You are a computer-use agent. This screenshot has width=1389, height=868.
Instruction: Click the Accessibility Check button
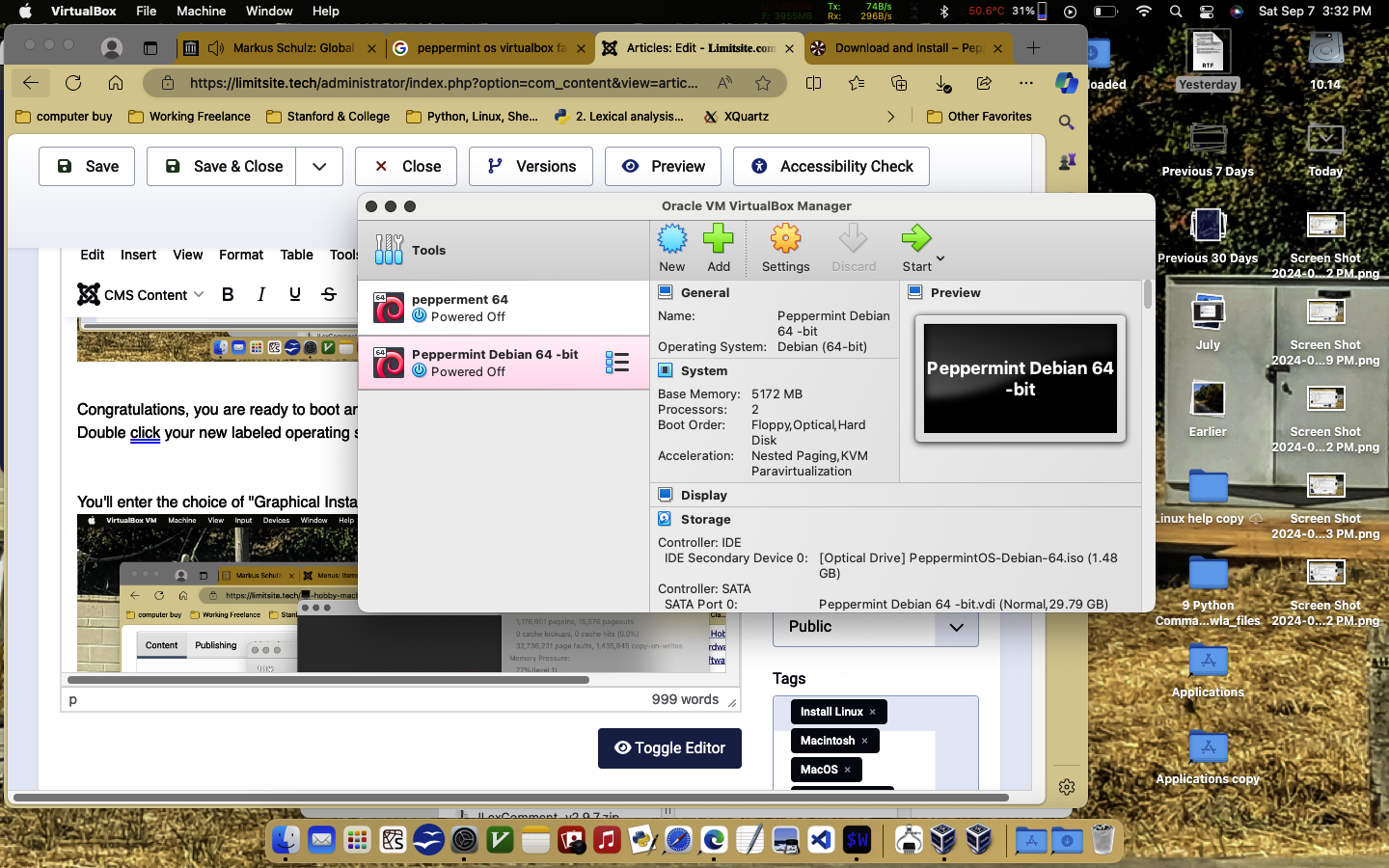coord(831,166)
